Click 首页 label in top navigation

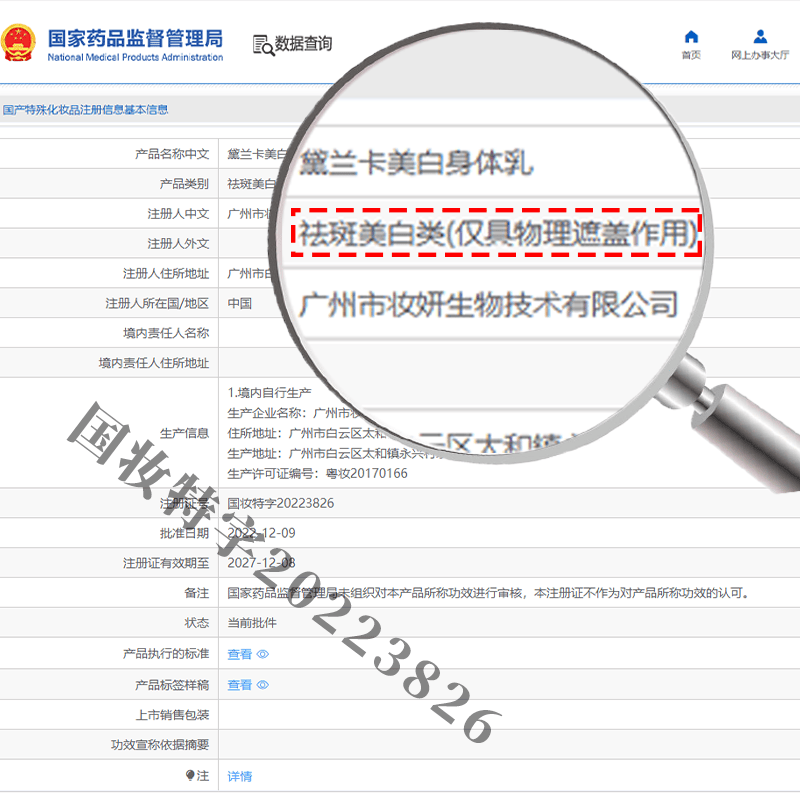[691, 55]
